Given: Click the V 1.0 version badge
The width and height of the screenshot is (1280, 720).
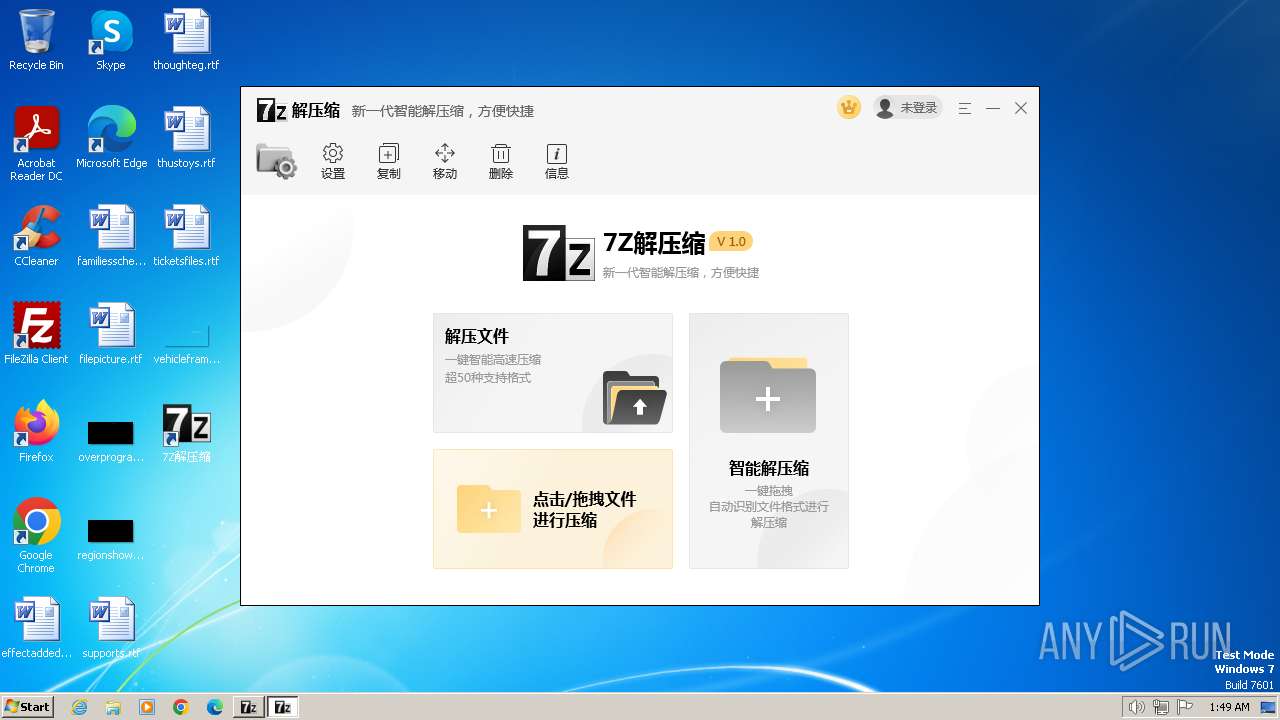Looking at the screenshot, I should pos(731,241).
